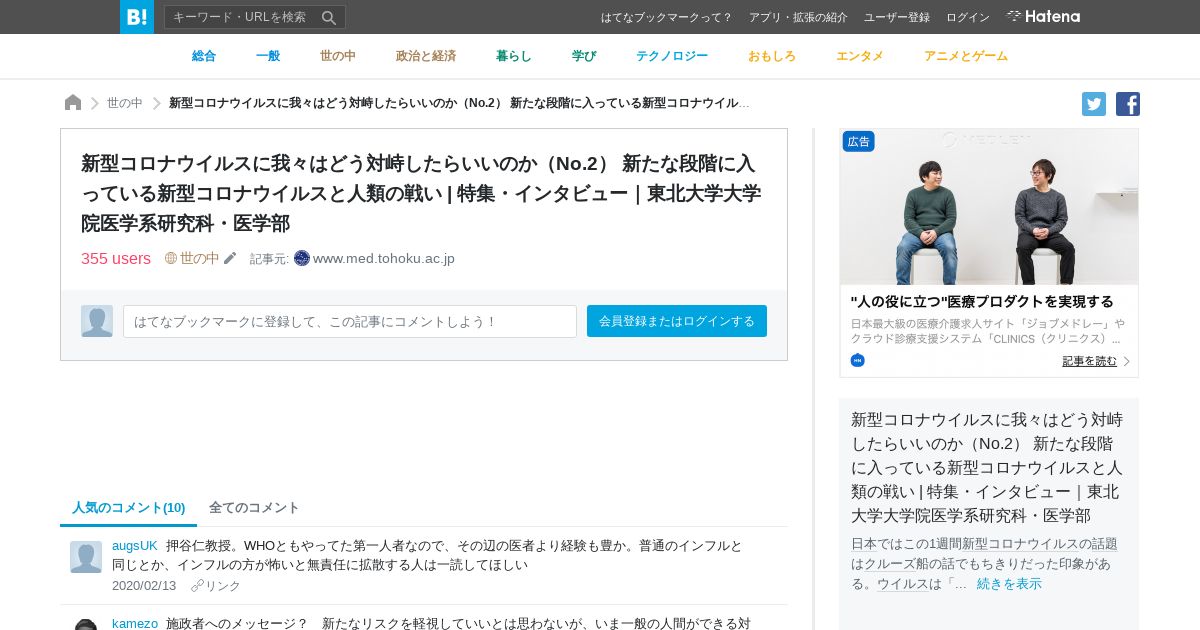Click 新型コロナウイルス keyword in sidebar
This screenshot has height=630, width=1200.
click(x=1020, y=543)
